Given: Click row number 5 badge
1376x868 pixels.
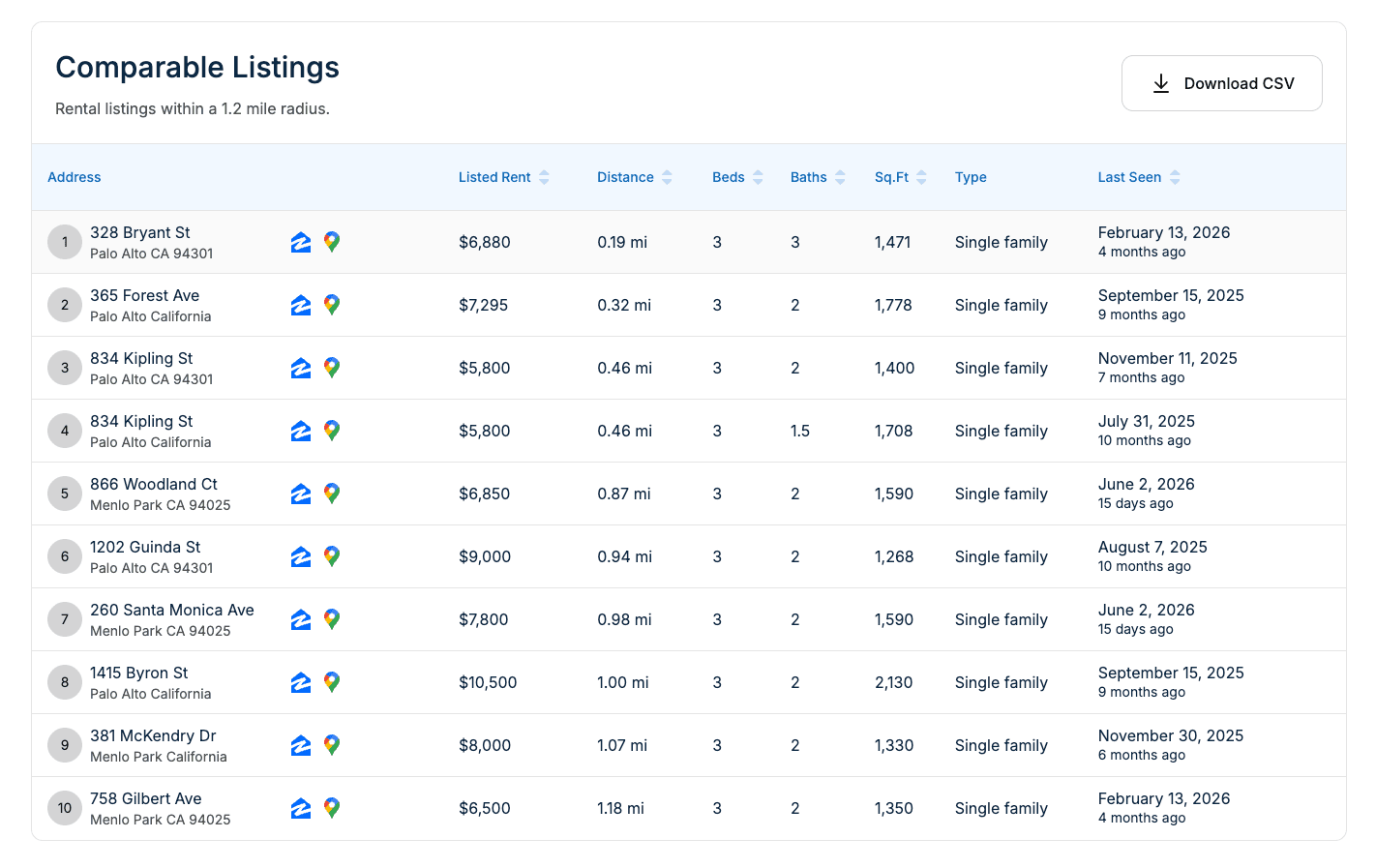Looking at the screenshot, I should tap(65, 494).
